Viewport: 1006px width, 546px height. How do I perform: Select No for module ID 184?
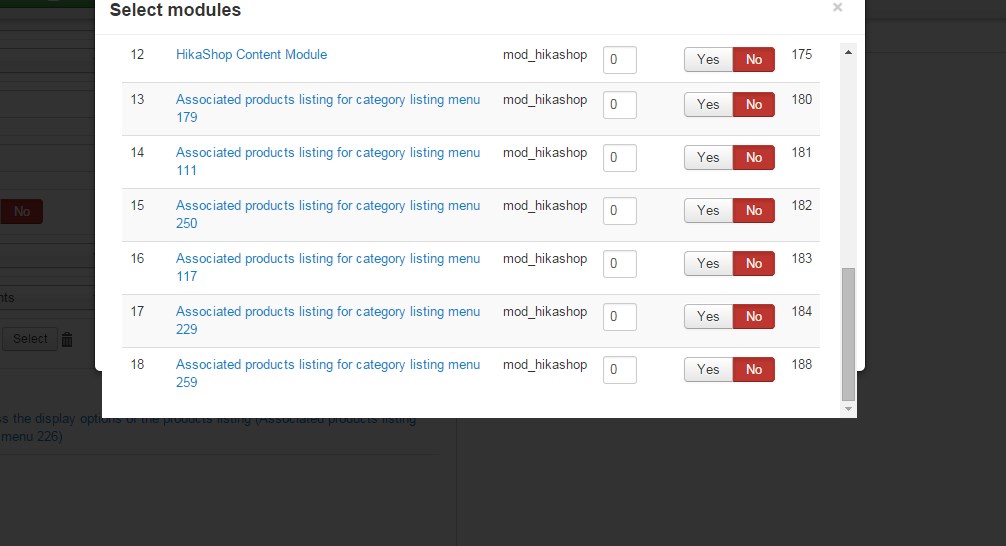coord(754,316)
